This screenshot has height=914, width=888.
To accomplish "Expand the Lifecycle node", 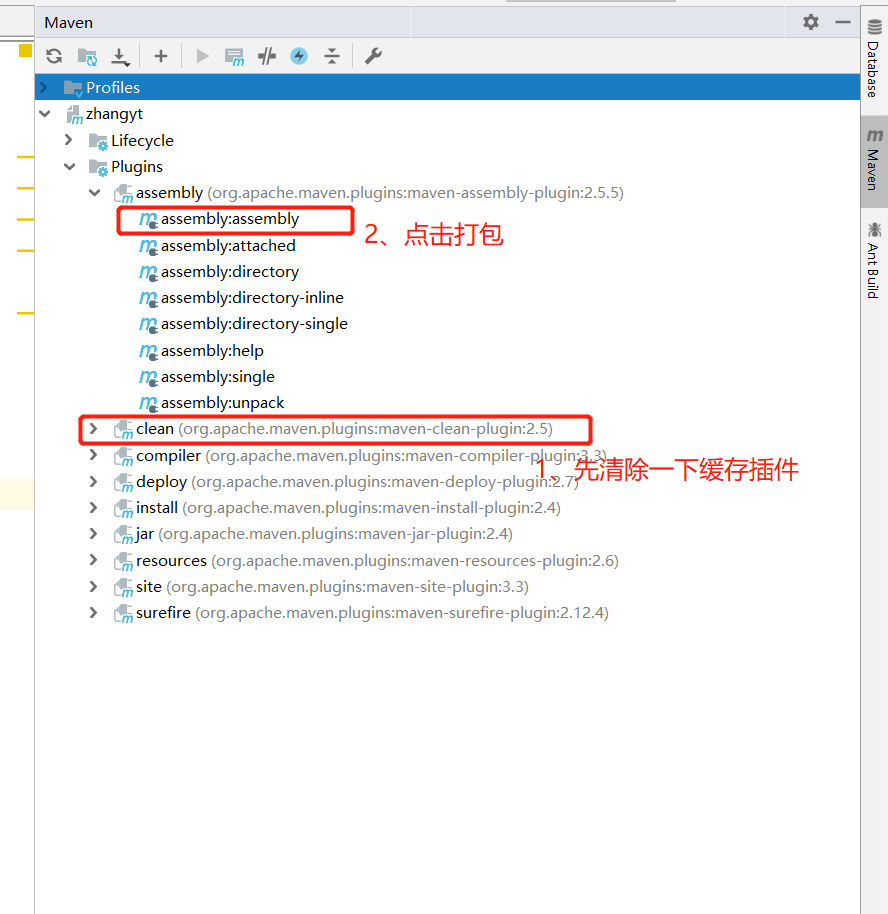I will coord(68,140).
